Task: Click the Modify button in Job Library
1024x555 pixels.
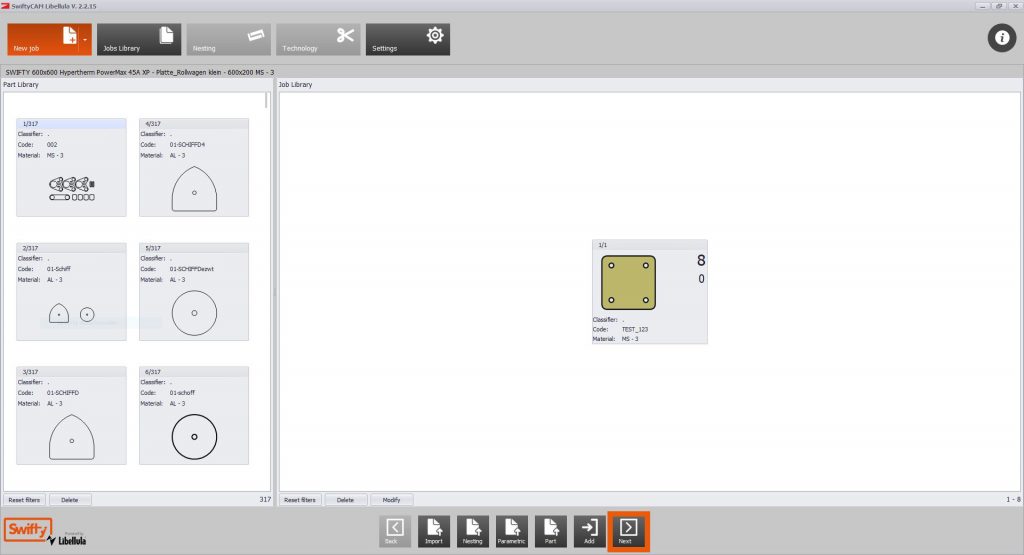Action: [x=391, y=499]
